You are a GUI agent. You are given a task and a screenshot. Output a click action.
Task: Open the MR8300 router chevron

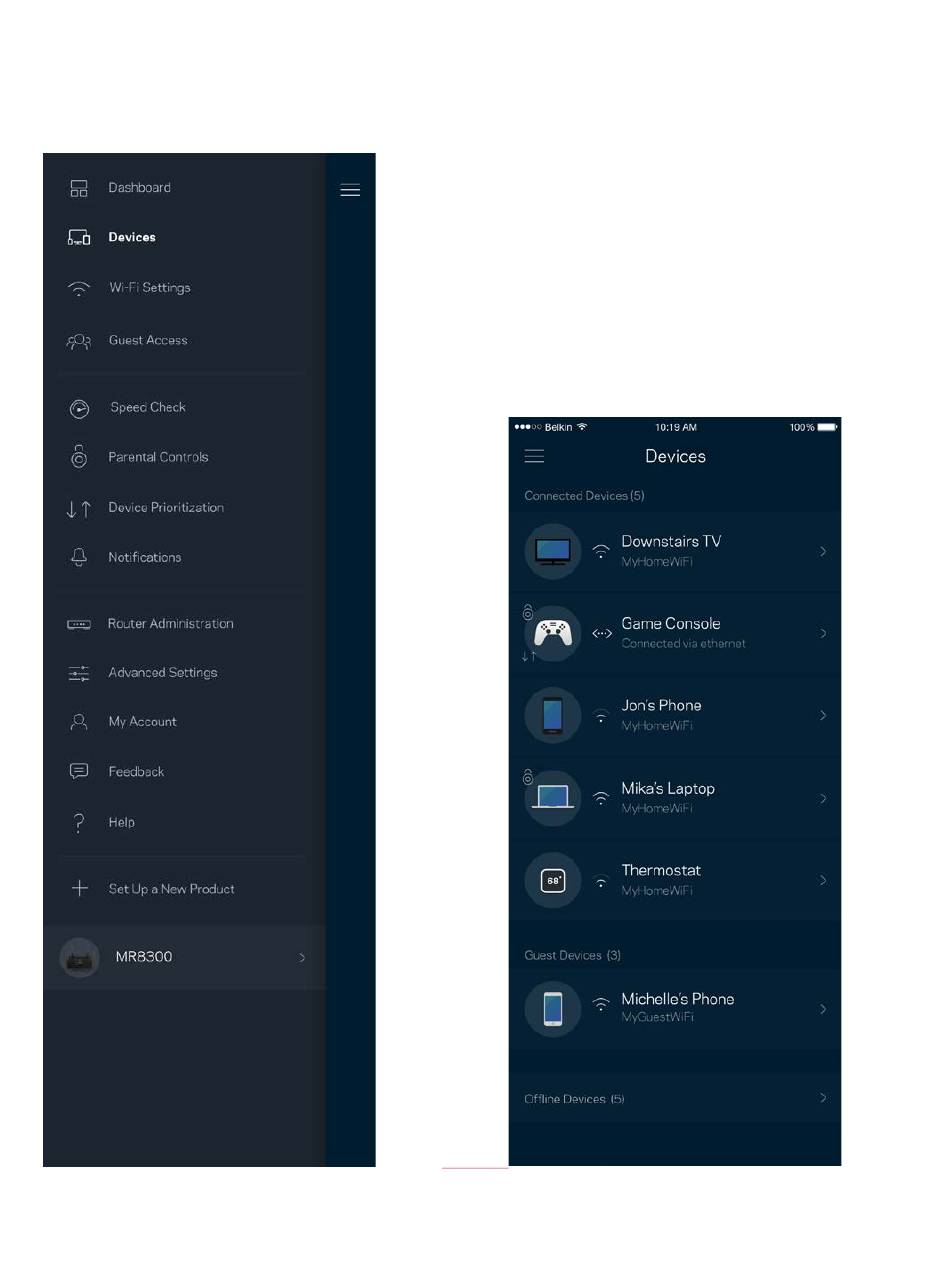(302, 958)
